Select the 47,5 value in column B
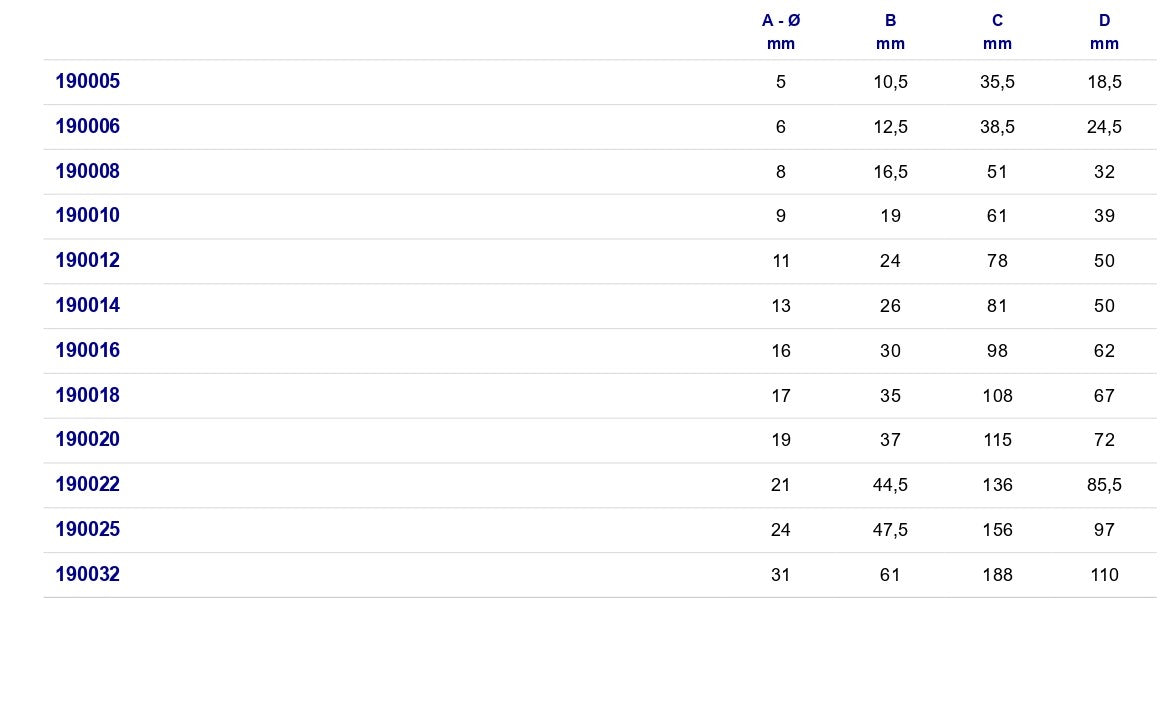1162x709 pixels. [x=890, y=530]
